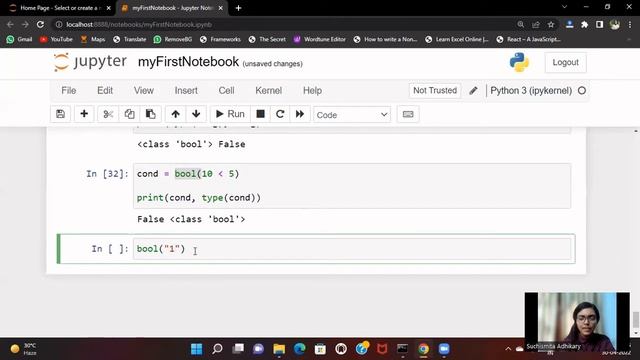Restart kernel and run all with the fast-forward icon

(300, 114)
